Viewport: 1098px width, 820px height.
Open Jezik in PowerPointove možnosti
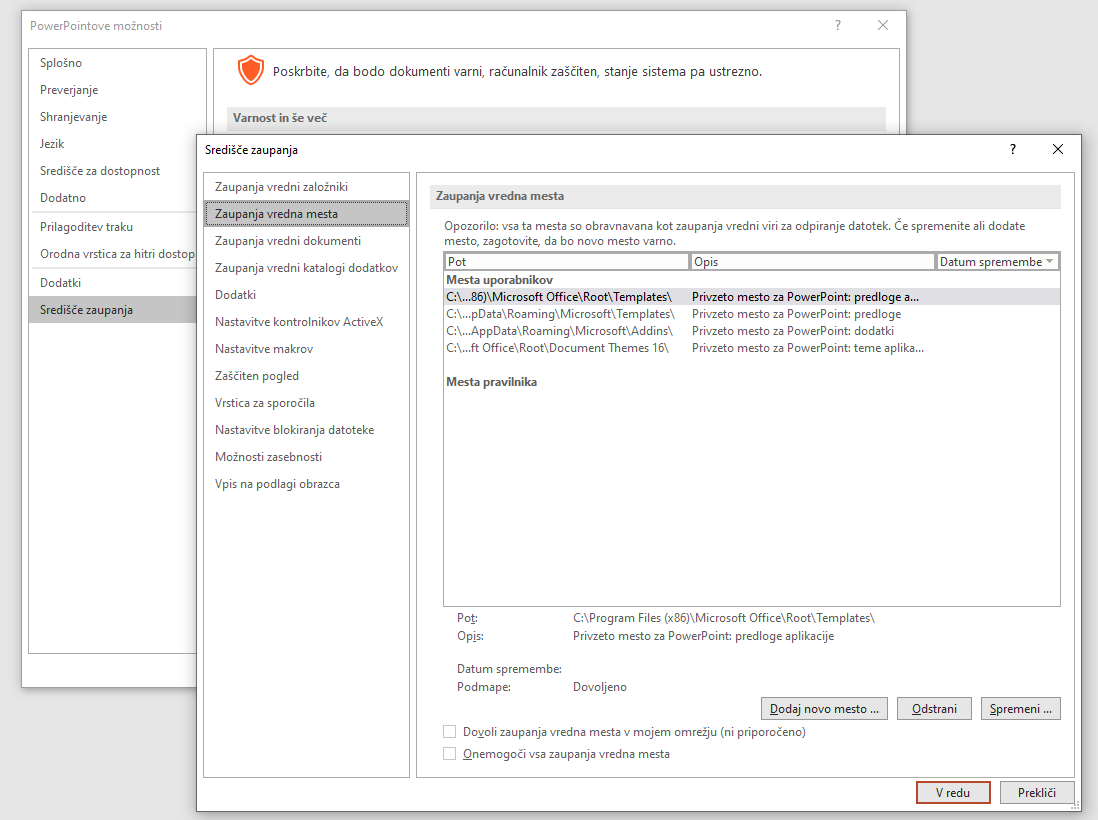(x=113, y=144)
